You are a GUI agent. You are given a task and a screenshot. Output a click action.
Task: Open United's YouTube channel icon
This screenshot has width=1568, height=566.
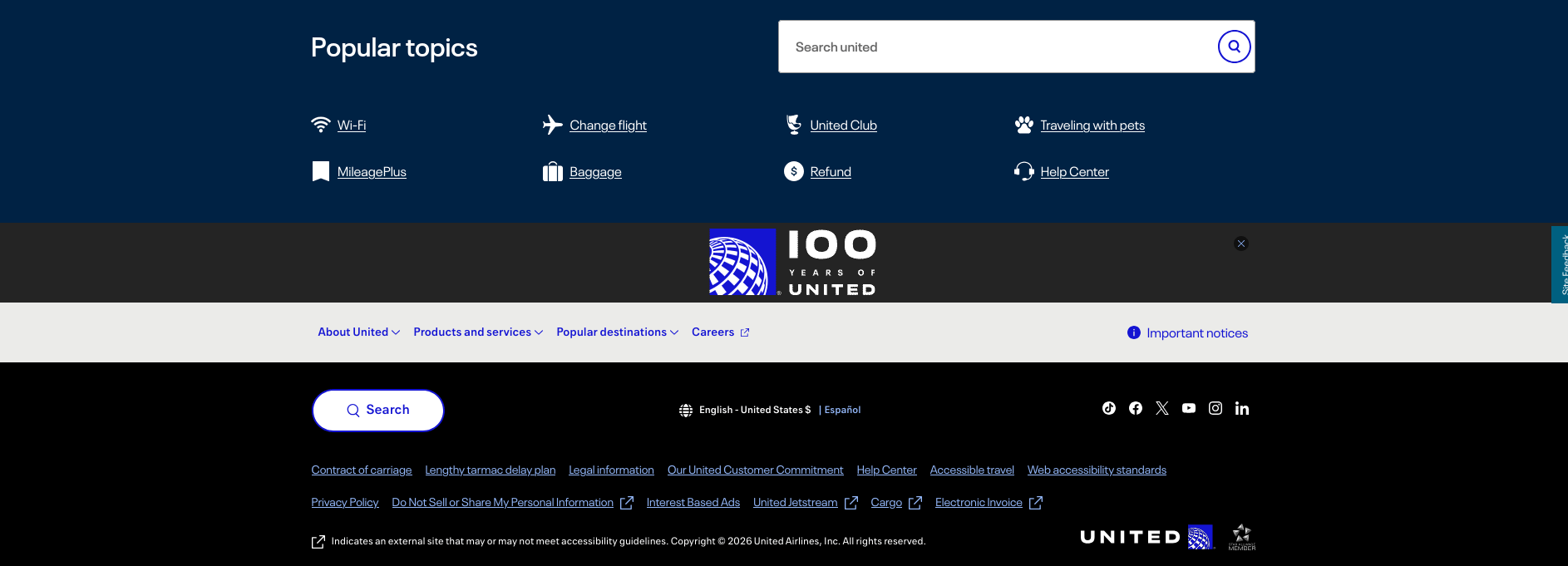[1189, 408]
